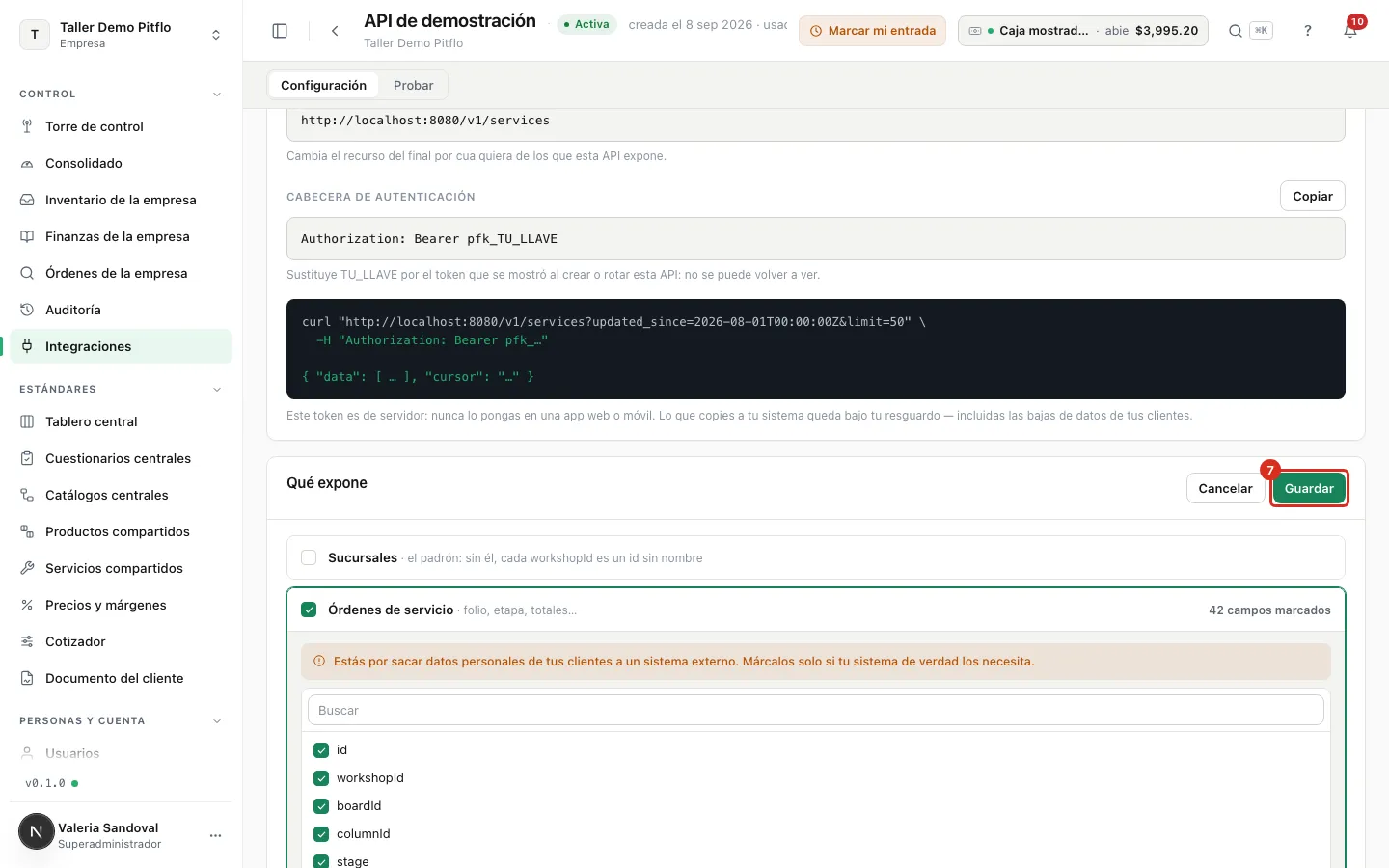The width and height of the screenshot is (1389, 868).
Task: Open Productos compartidos
Action: 121,531
